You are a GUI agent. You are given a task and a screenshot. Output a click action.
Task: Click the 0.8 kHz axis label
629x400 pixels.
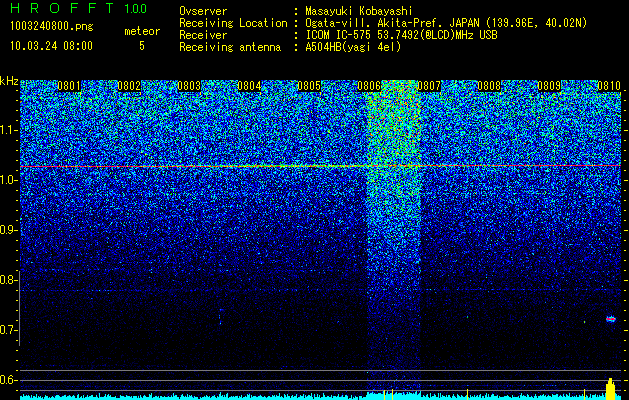tap(8, 280)
